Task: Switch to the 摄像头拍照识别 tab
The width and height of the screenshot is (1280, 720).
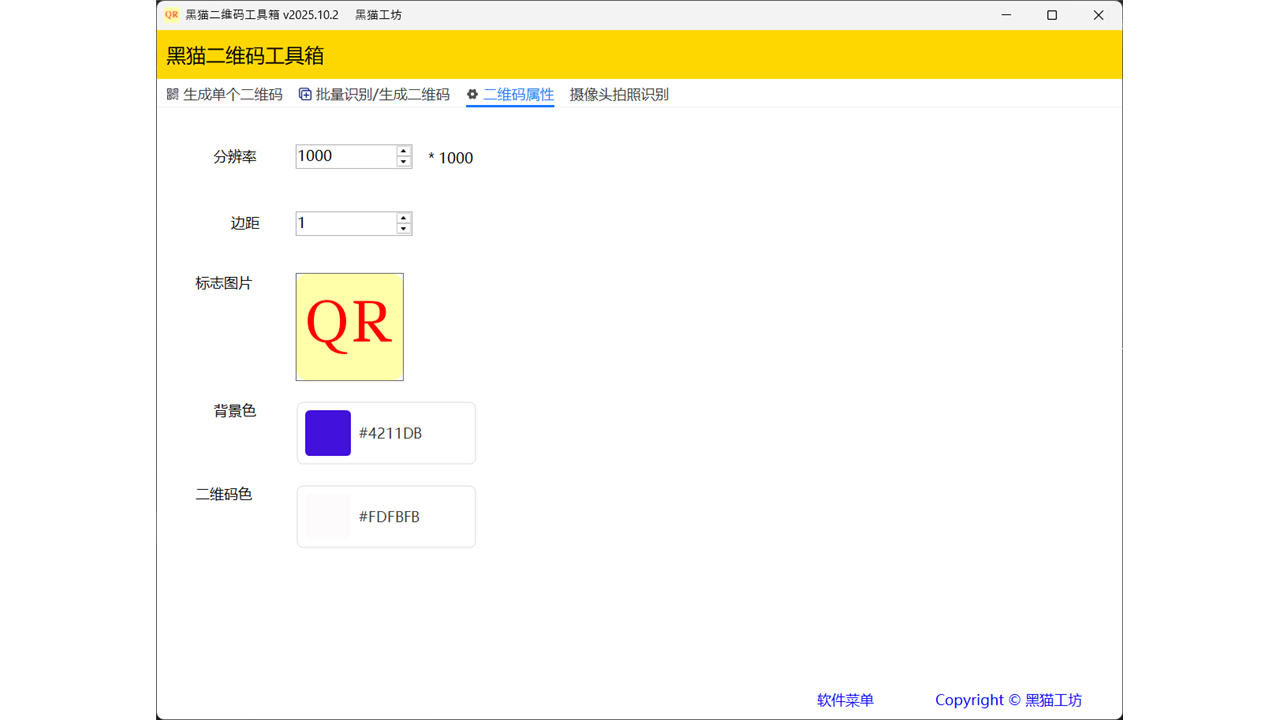Action: (x=619, y=94)
